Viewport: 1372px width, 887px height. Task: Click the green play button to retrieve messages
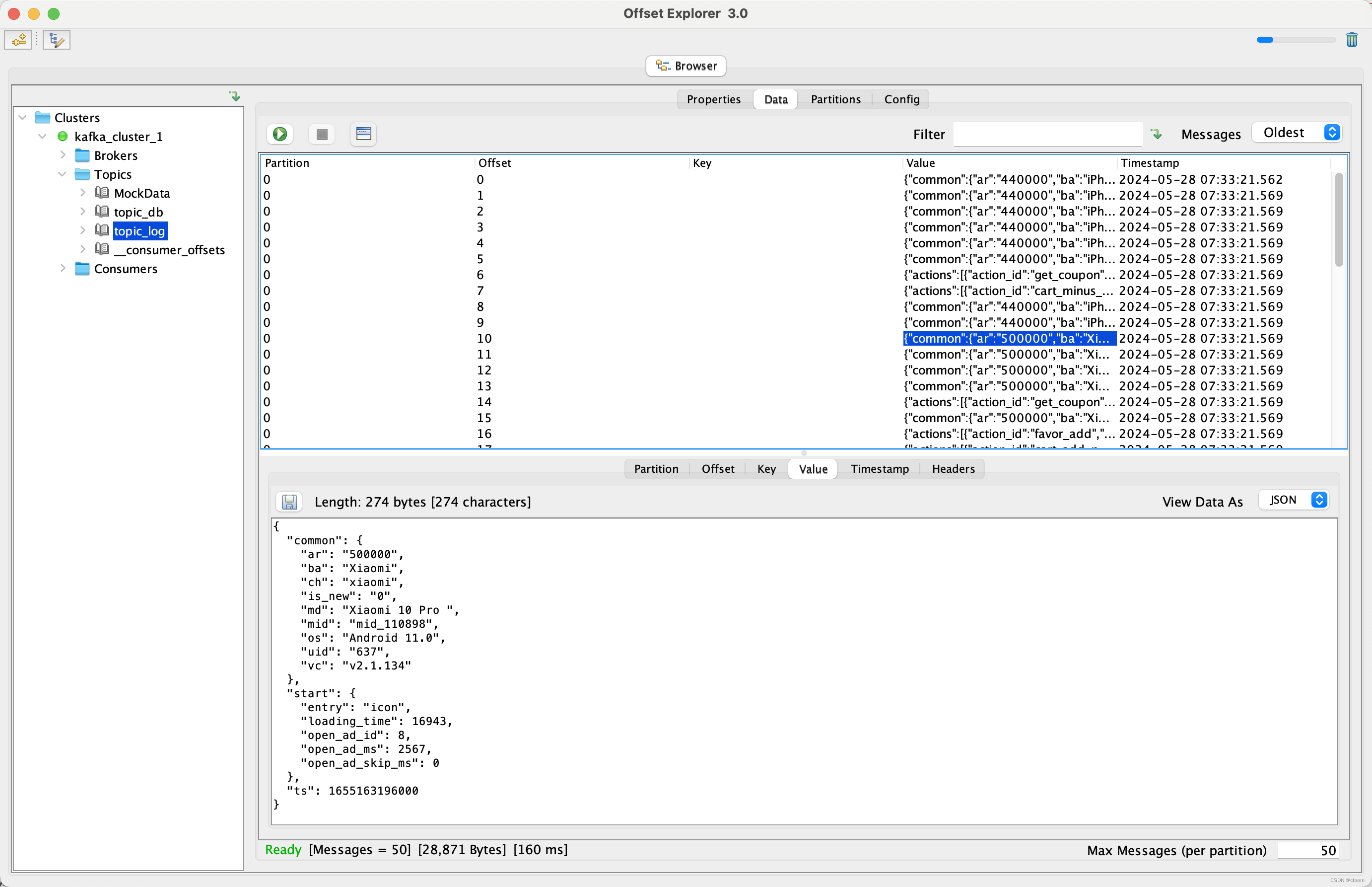[x=280, y=134]
